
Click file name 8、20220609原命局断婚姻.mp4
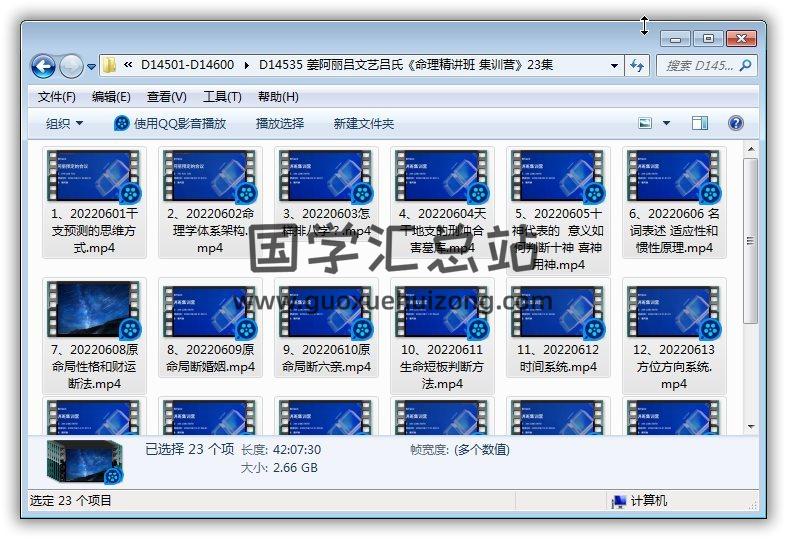210,358
